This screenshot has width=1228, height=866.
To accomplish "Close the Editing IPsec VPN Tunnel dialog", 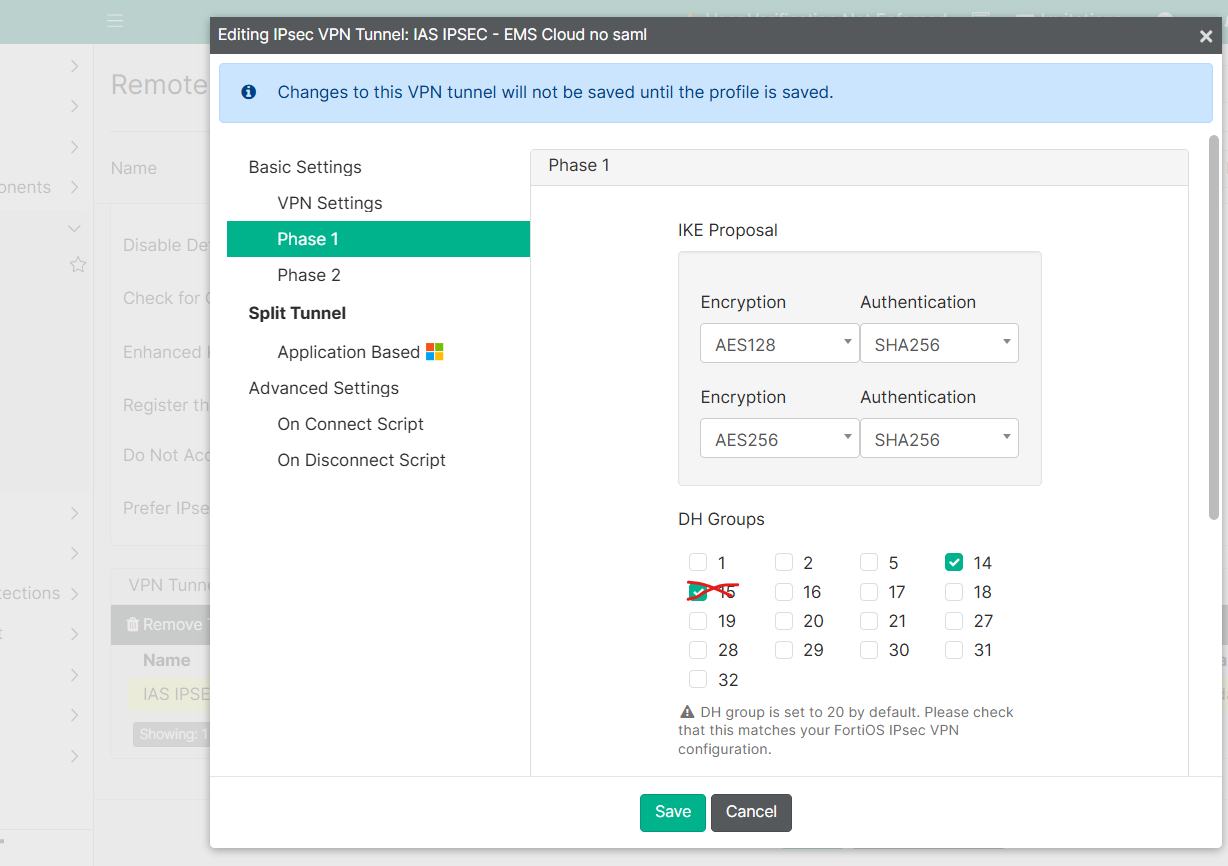I will click(x=1206, y=36).
